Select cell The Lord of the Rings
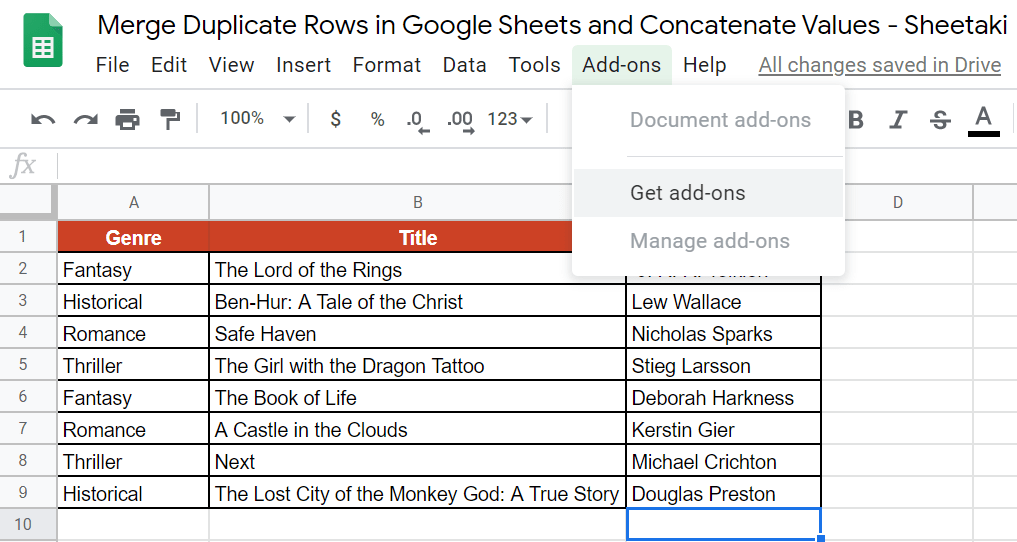The image size is (1017, 542). tap(418, 269)
